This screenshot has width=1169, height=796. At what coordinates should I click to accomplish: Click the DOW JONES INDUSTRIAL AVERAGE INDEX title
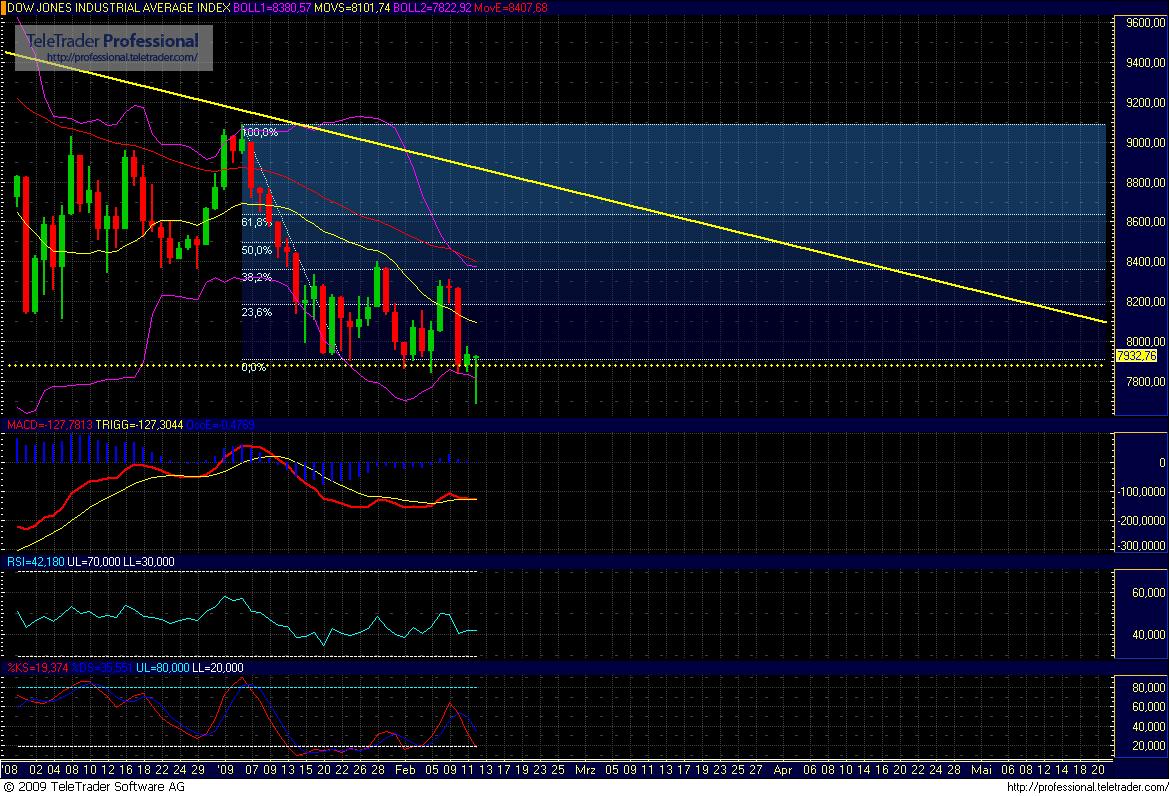[x=120, y=8]
